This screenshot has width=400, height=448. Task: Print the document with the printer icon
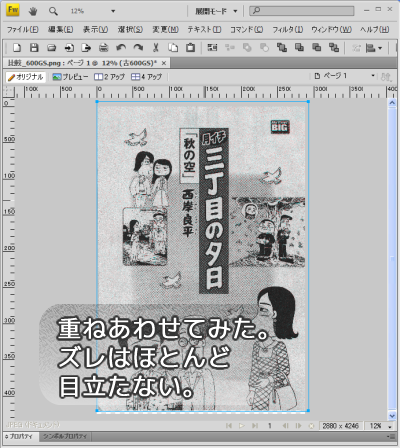104,48
